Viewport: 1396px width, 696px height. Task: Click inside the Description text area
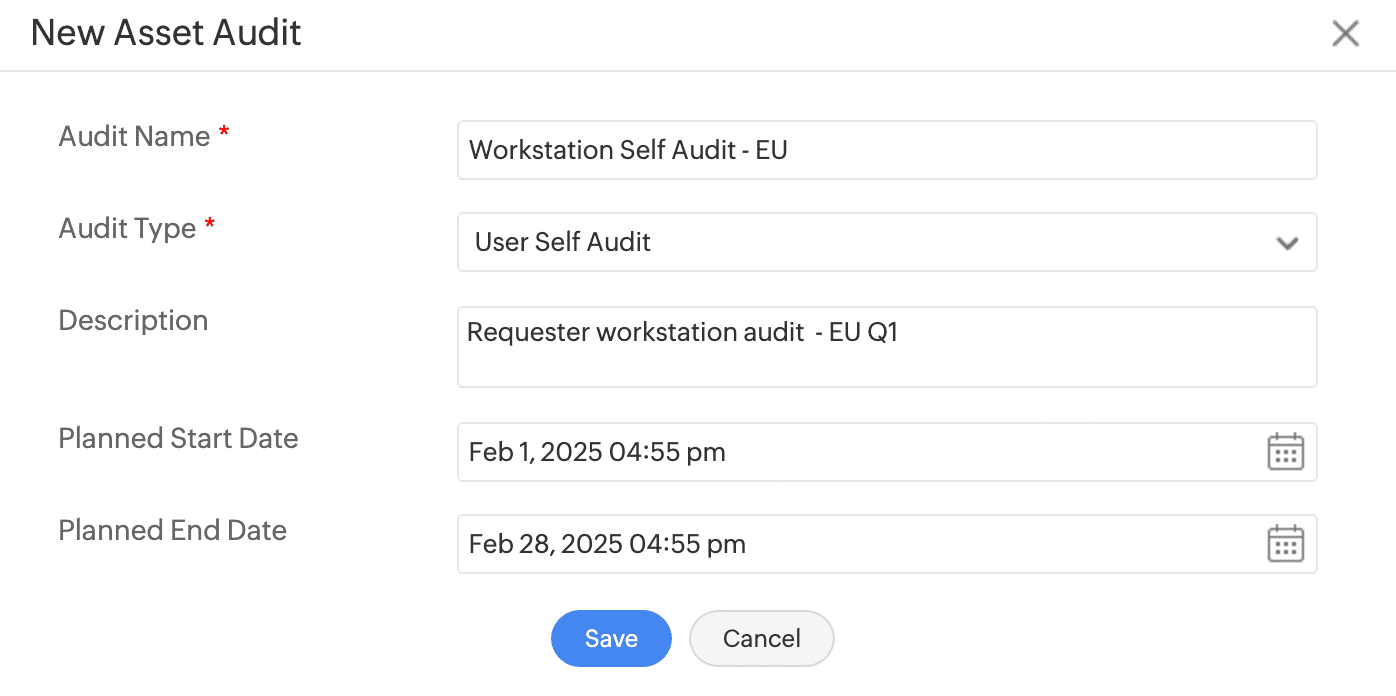coord(886,360)
